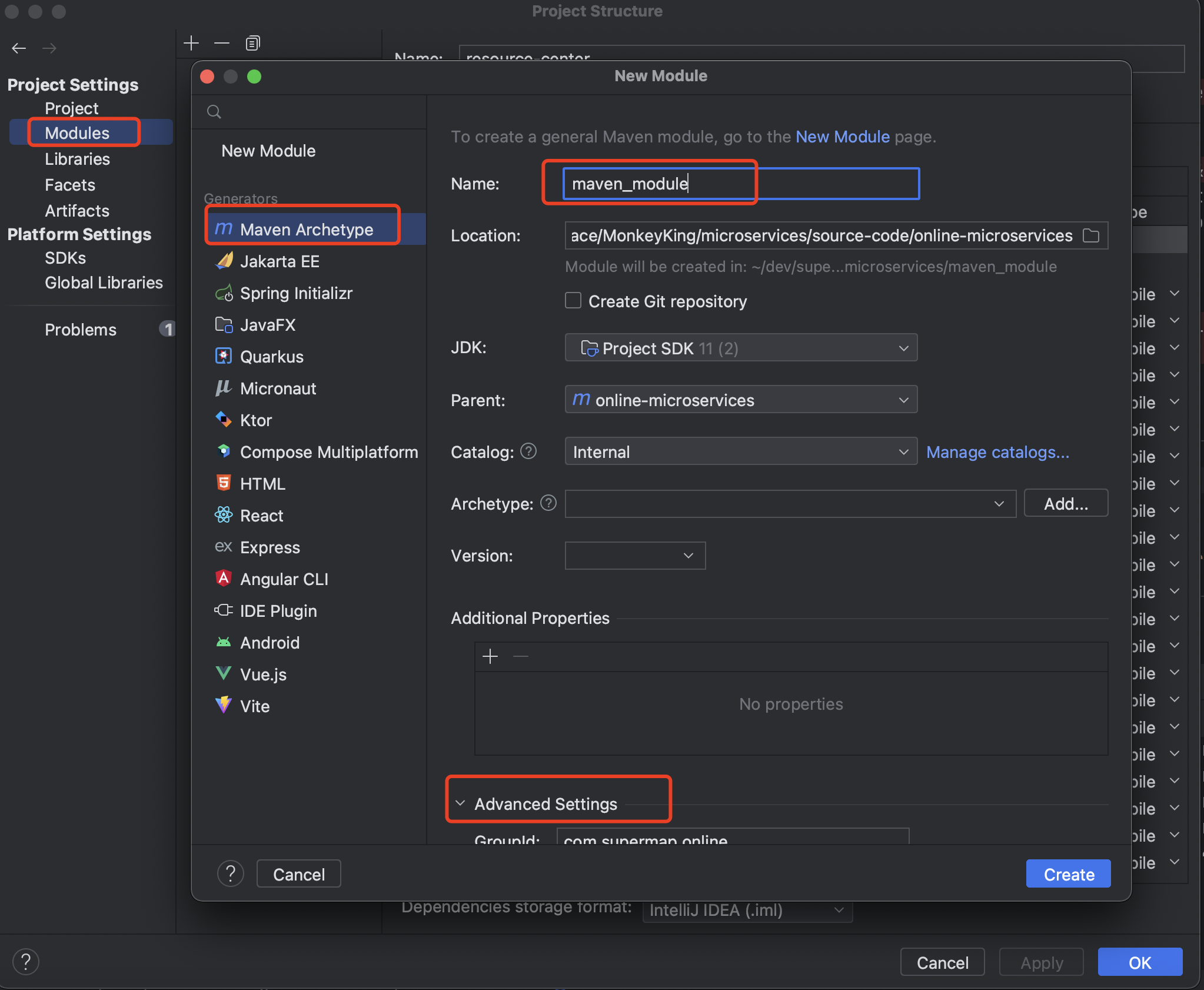Pick the Angular CLI generator icon
The height and width of the screenshot is (990, 1204).
coord(224,579)
